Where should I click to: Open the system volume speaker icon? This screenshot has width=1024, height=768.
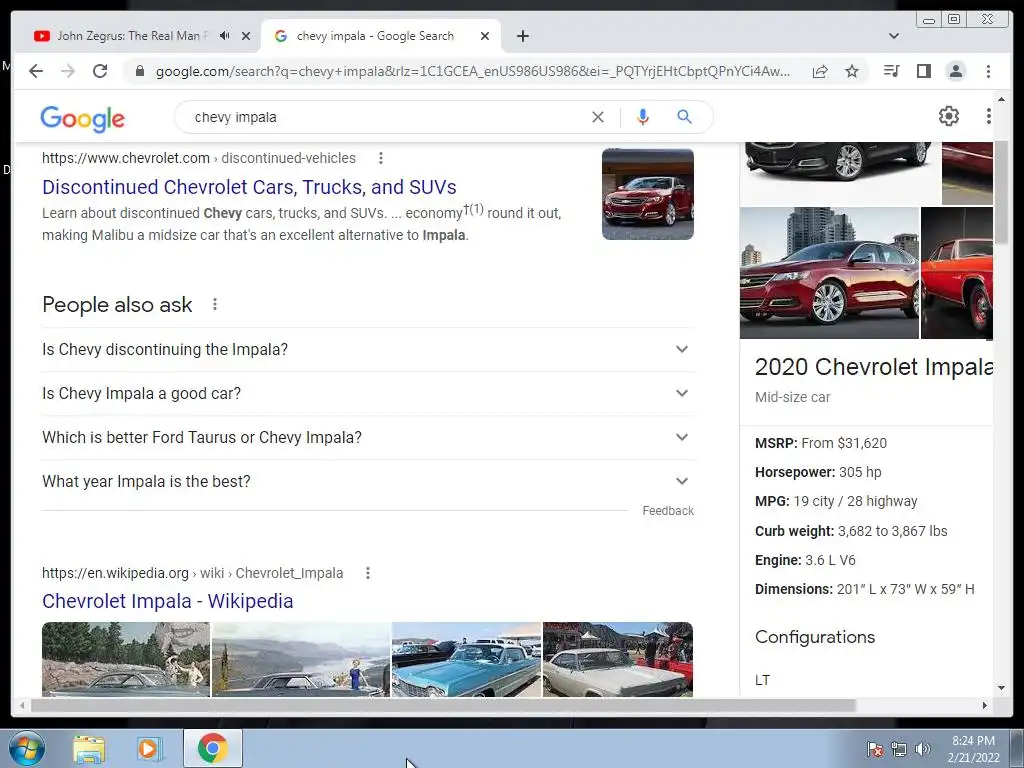(x=923, y=749)
